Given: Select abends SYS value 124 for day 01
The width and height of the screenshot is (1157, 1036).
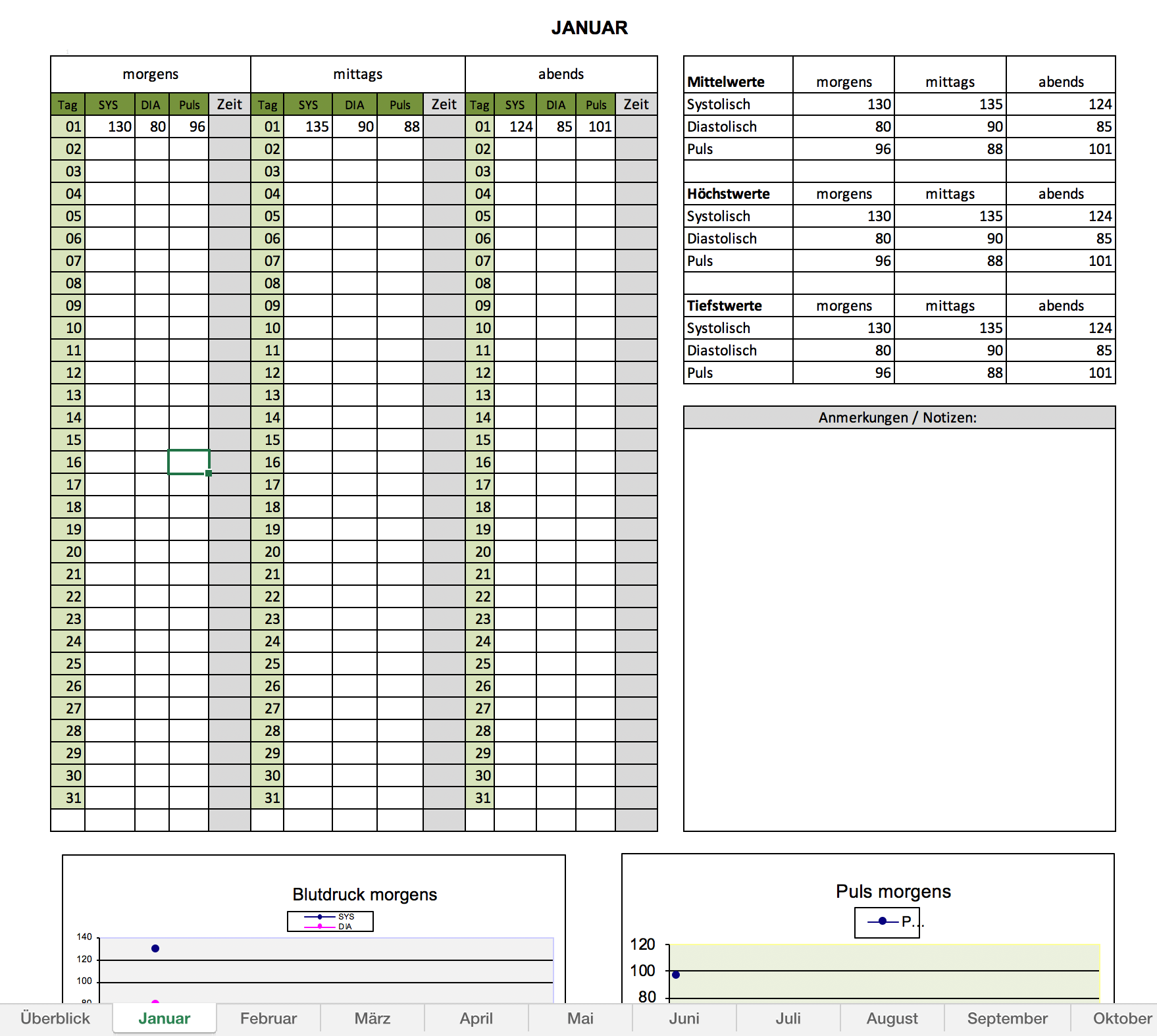Looking at the screenshot, I should tap(515, 126).
